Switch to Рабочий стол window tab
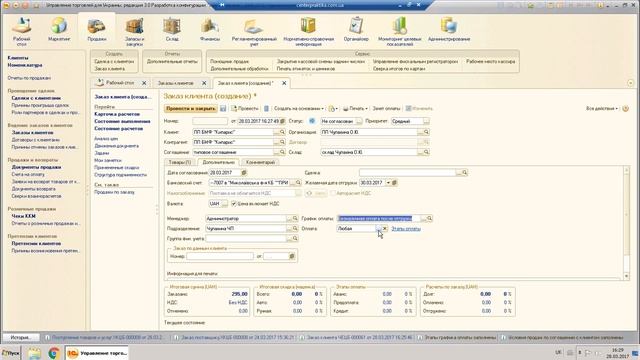Viewport: 640px width, 360px height. (120, 83)
